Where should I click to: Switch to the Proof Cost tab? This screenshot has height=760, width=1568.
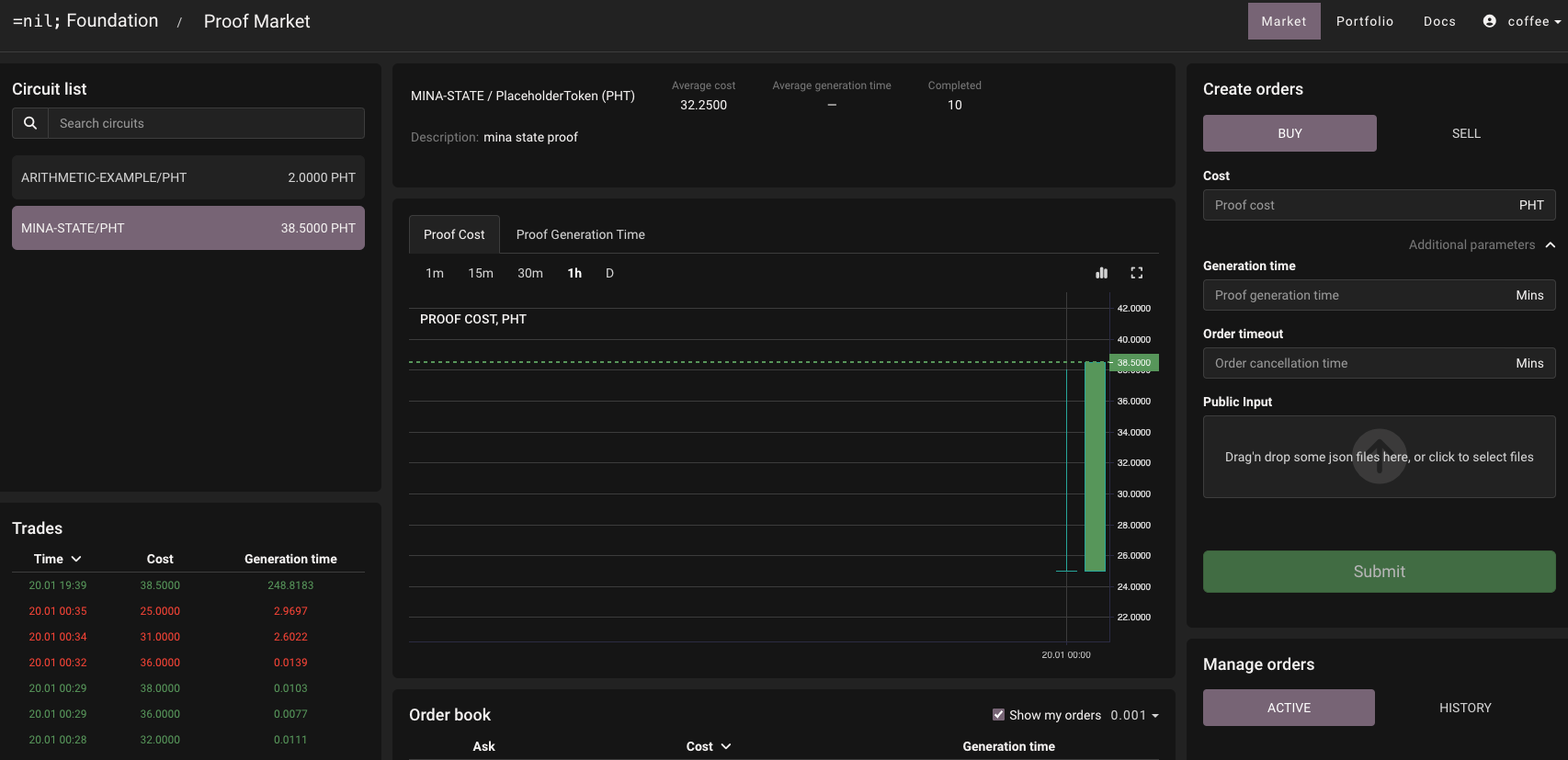pos(454,234)
